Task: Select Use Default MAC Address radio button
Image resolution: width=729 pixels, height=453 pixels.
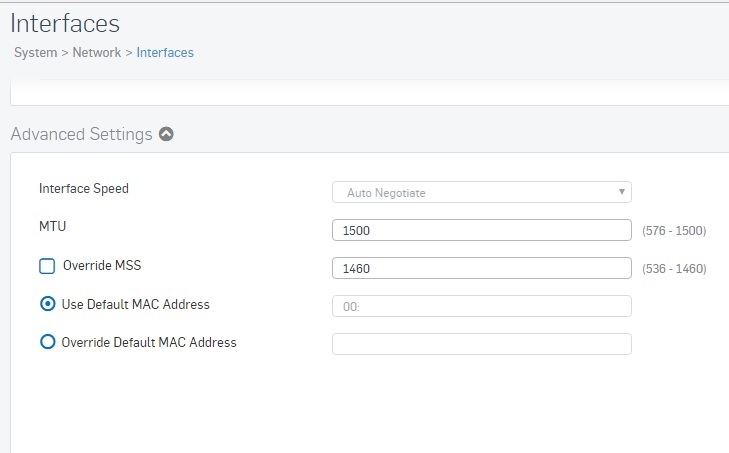Action: click(x=47, y=304)
